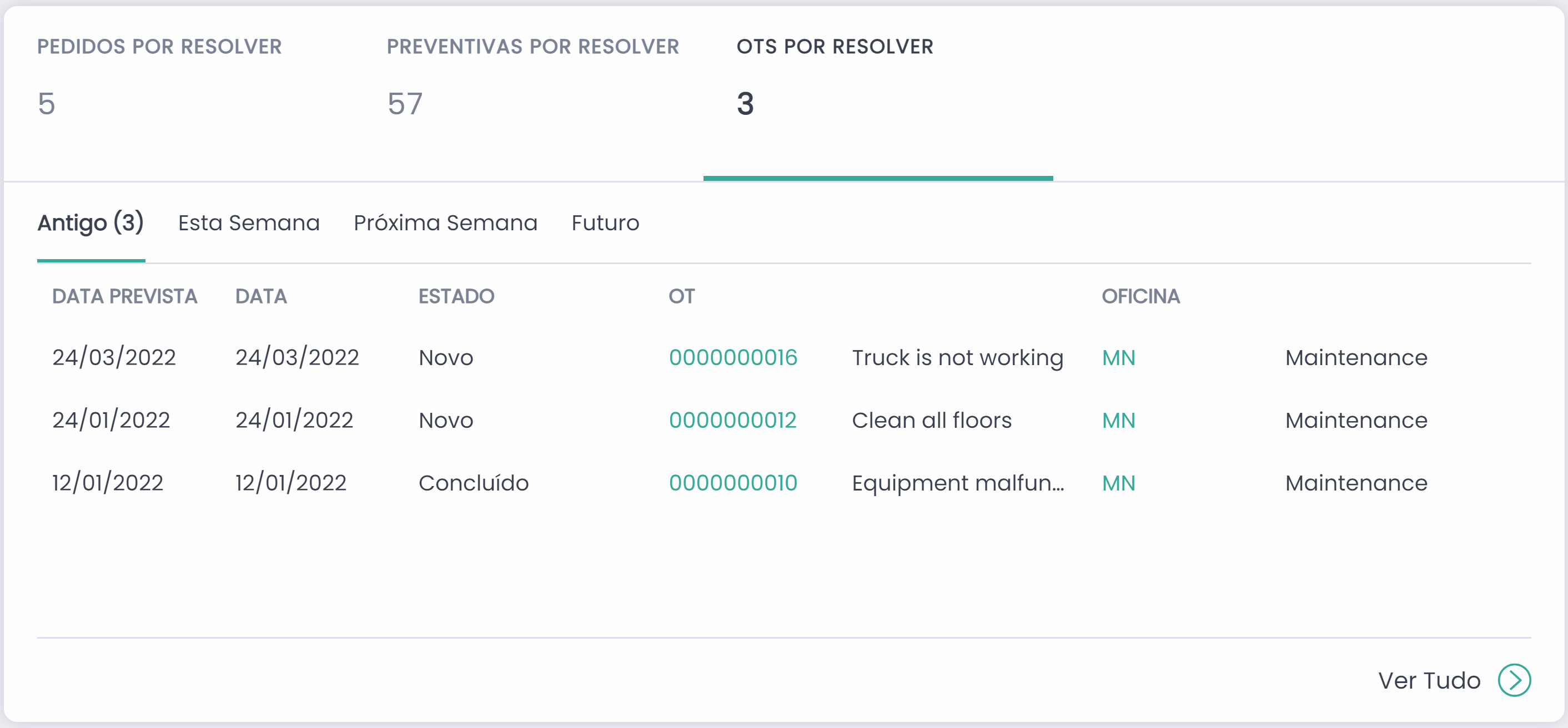Screen dimensions: 1568x728
Task: Click the Ver Tudo link text
Action: point(1429,680)
